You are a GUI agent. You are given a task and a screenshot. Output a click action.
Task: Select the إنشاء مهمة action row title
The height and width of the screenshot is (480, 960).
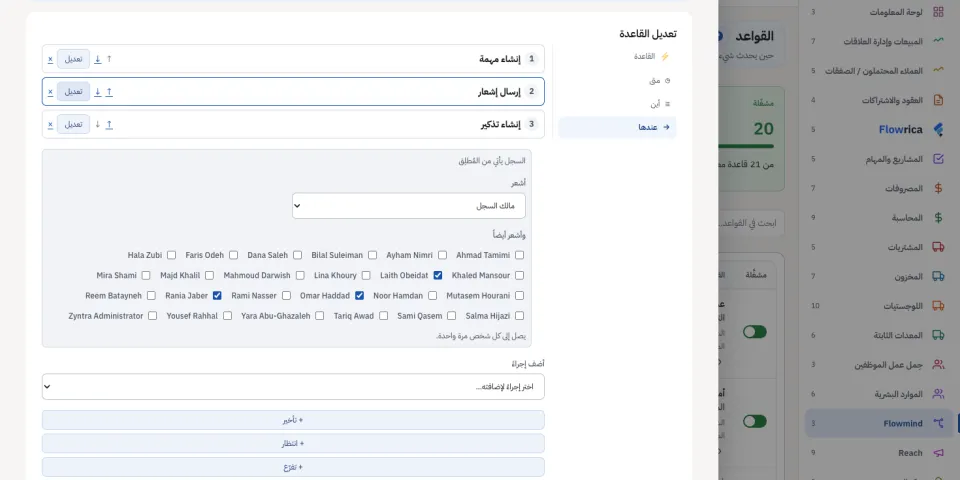click(500, 59)
